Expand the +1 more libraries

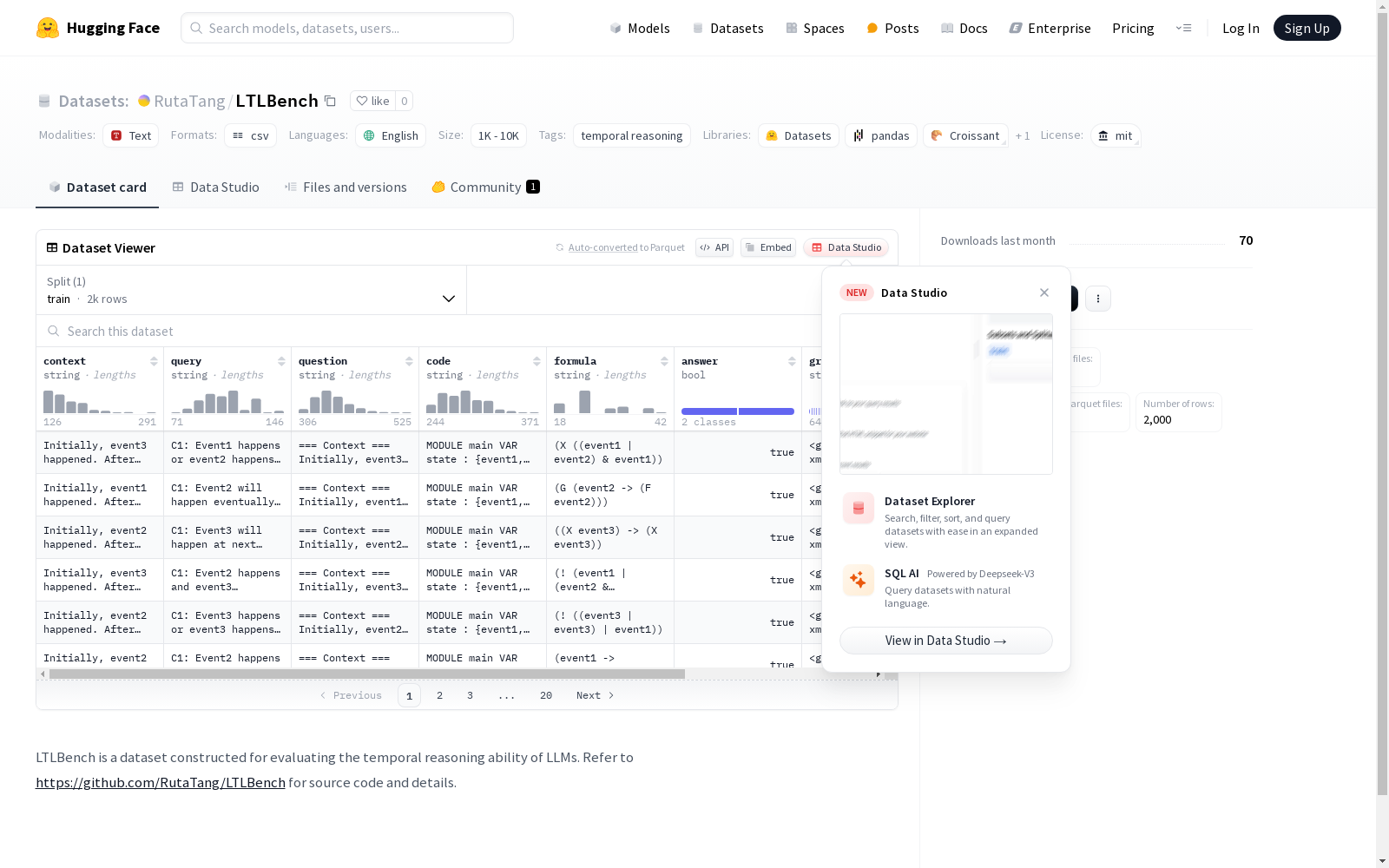coord(1023,135)
